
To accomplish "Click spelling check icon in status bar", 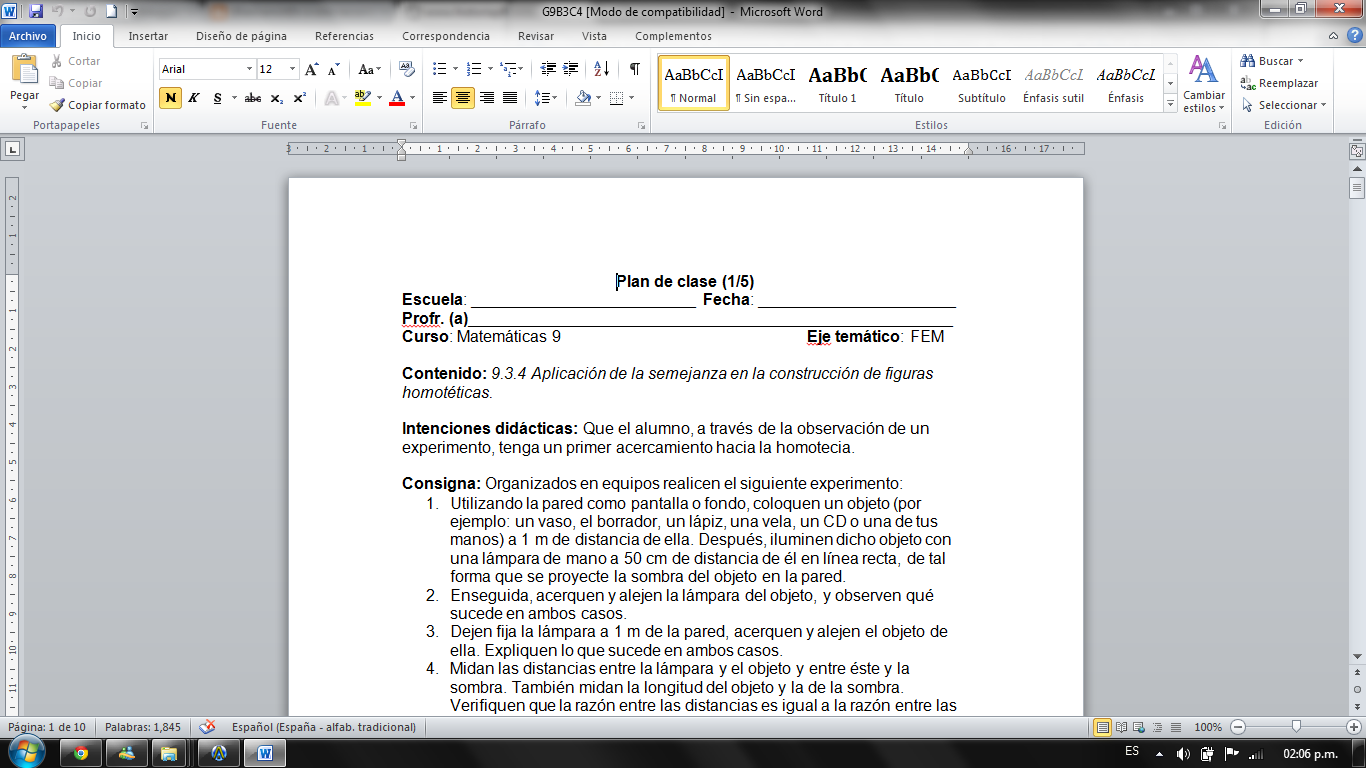I will tap(207, 727).
